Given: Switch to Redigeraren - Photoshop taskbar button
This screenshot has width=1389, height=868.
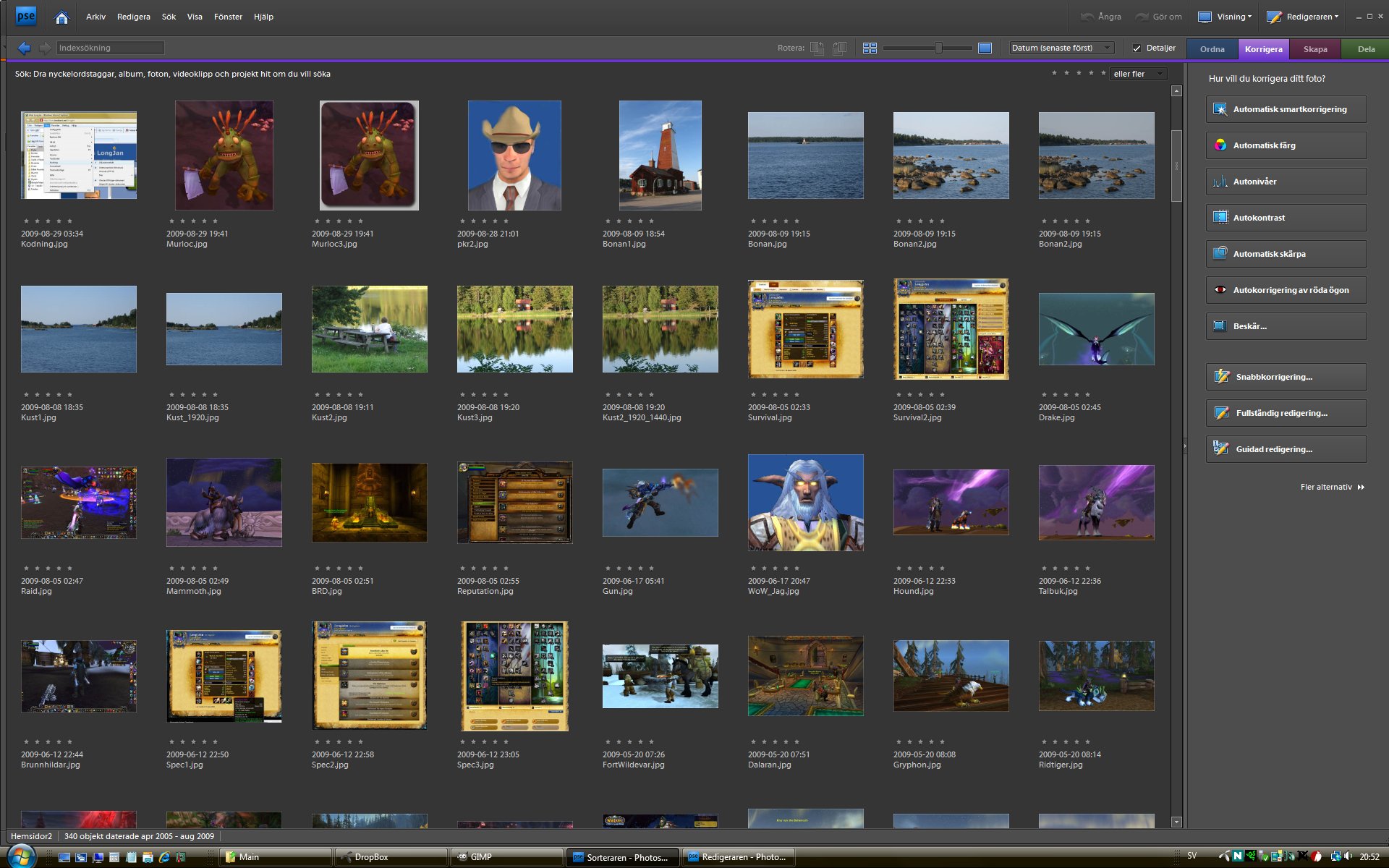Looking at the screenshot, I should 738,857.
